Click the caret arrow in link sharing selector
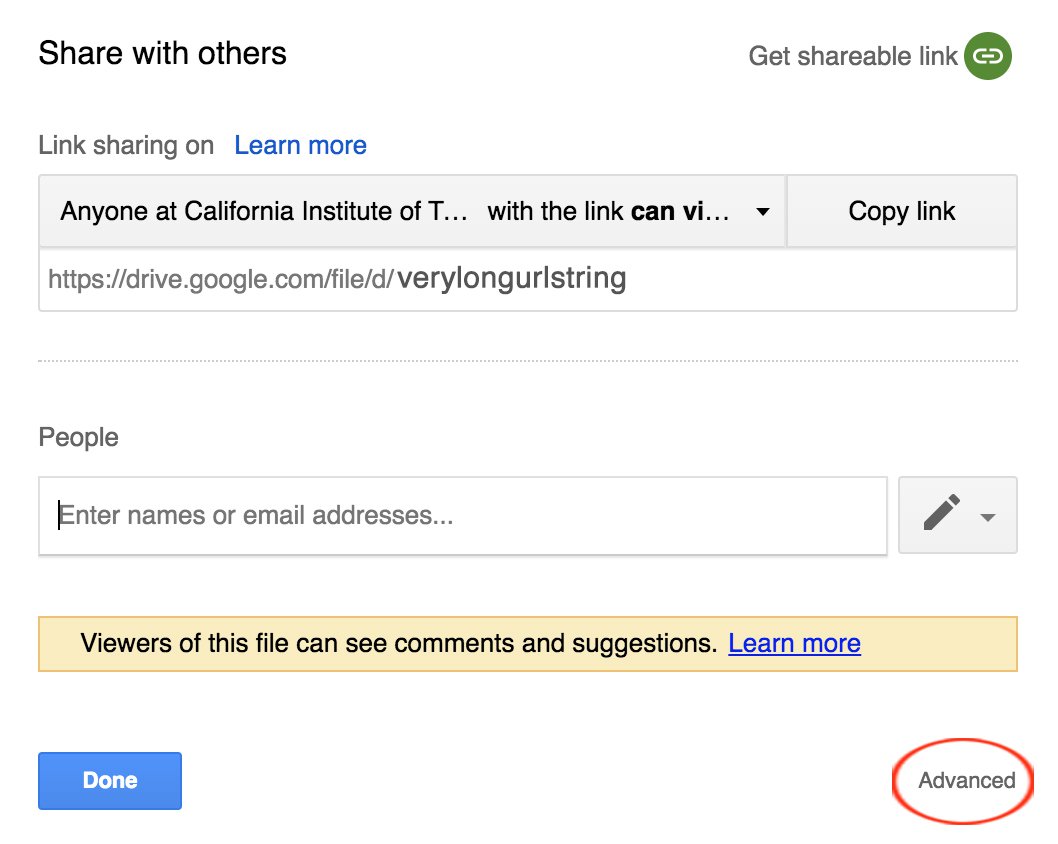The height and width of the screenshot is (844, 1058). point(763,212)
